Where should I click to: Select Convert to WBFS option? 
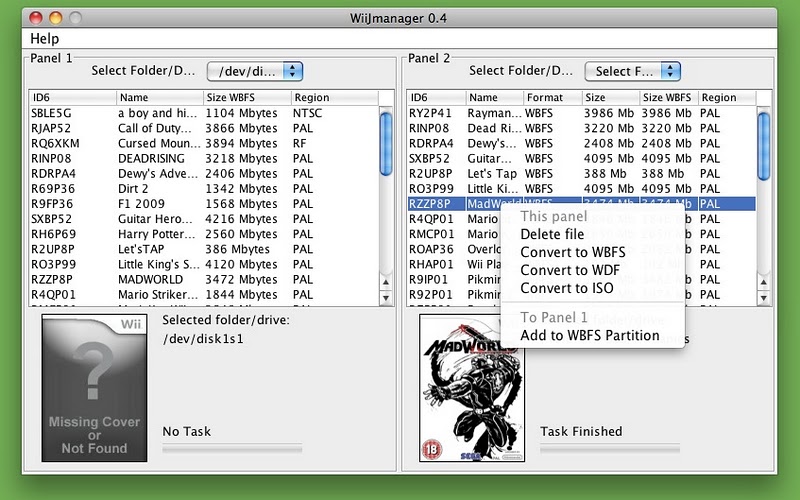tap(574, 252)
